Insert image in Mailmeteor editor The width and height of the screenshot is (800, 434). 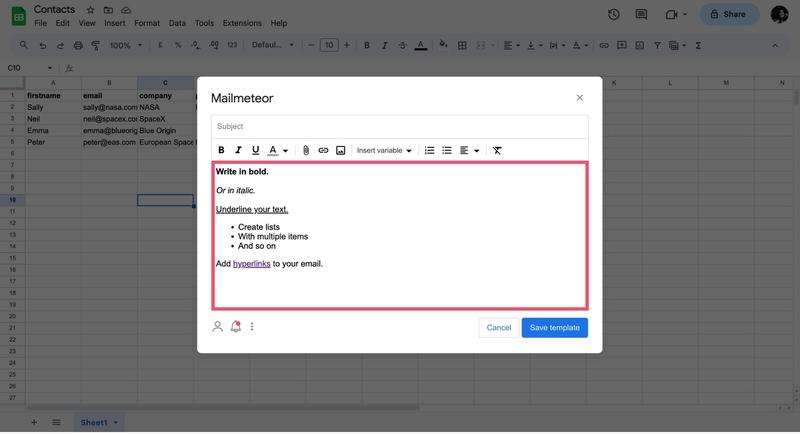point(340,150)
